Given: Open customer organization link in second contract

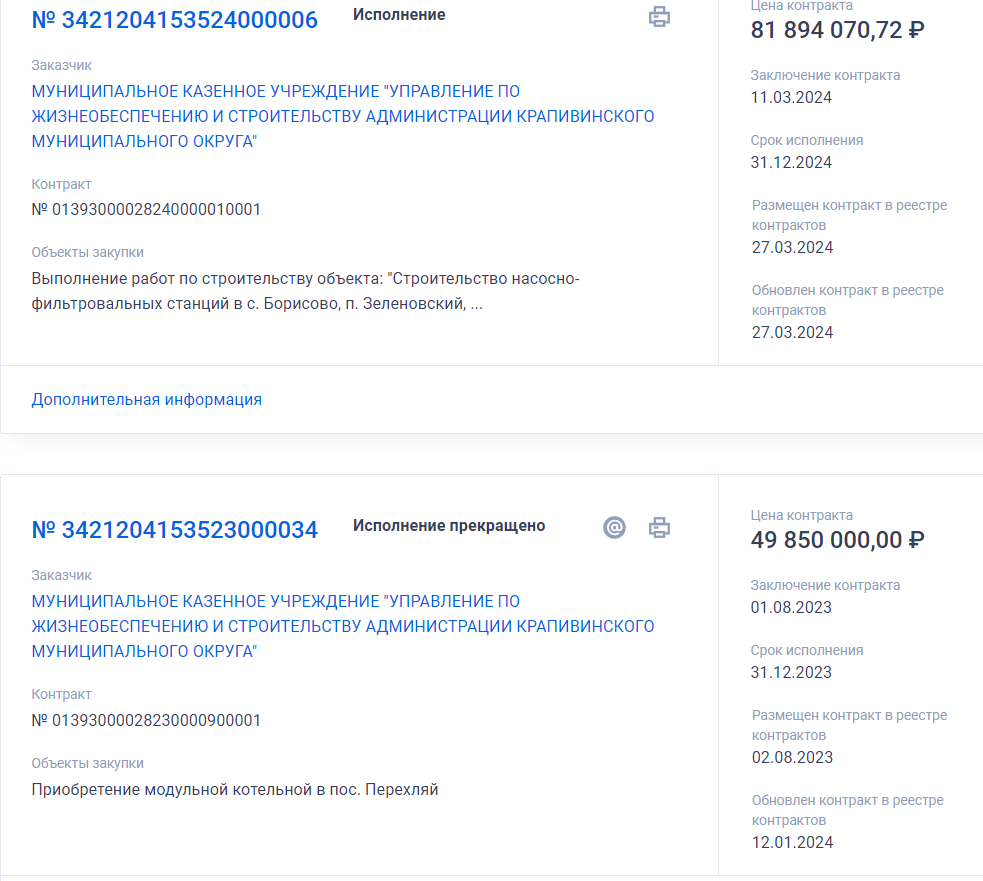Looking at the screenshot, I should (x=343, y=626).
